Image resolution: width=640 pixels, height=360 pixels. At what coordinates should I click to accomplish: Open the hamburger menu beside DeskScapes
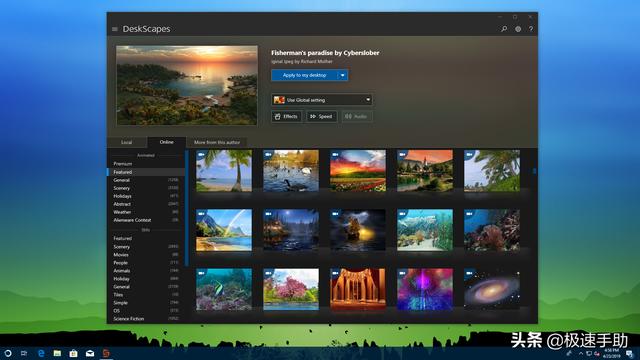click(x=115, y=29)
